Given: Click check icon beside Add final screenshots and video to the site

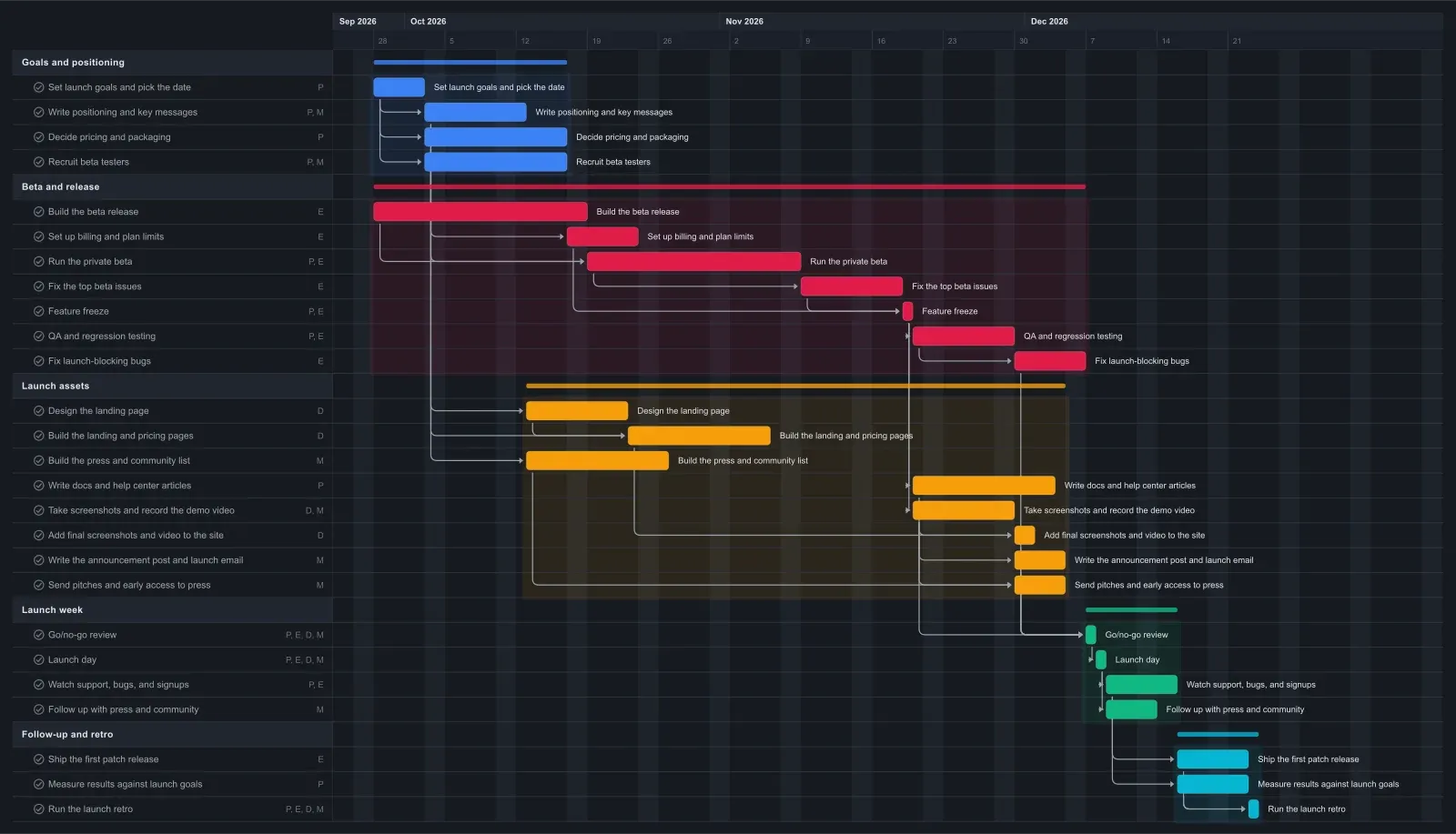Looking at the screenshot, I should pos(39,535).
